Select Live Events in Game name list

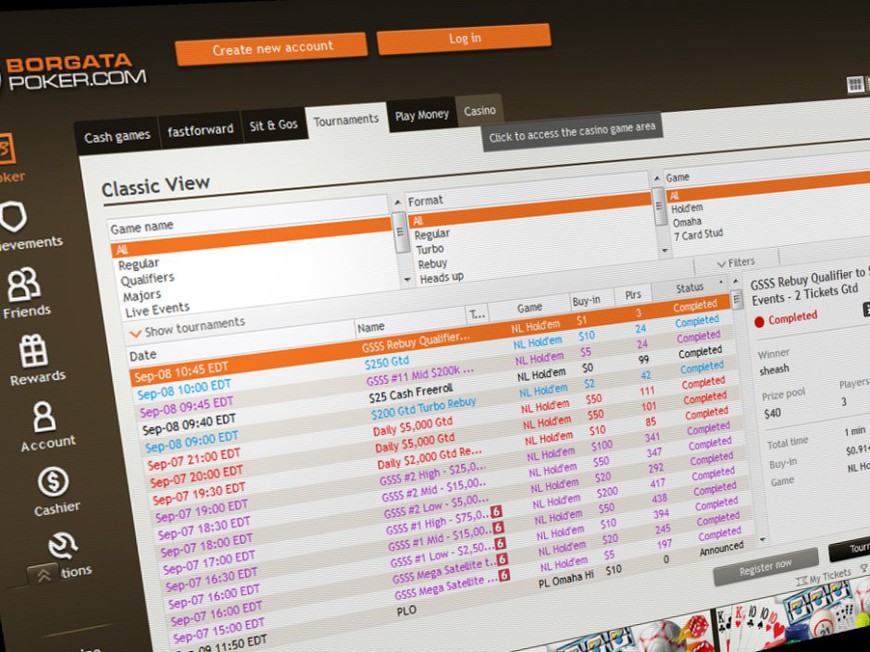coord(157,310)
